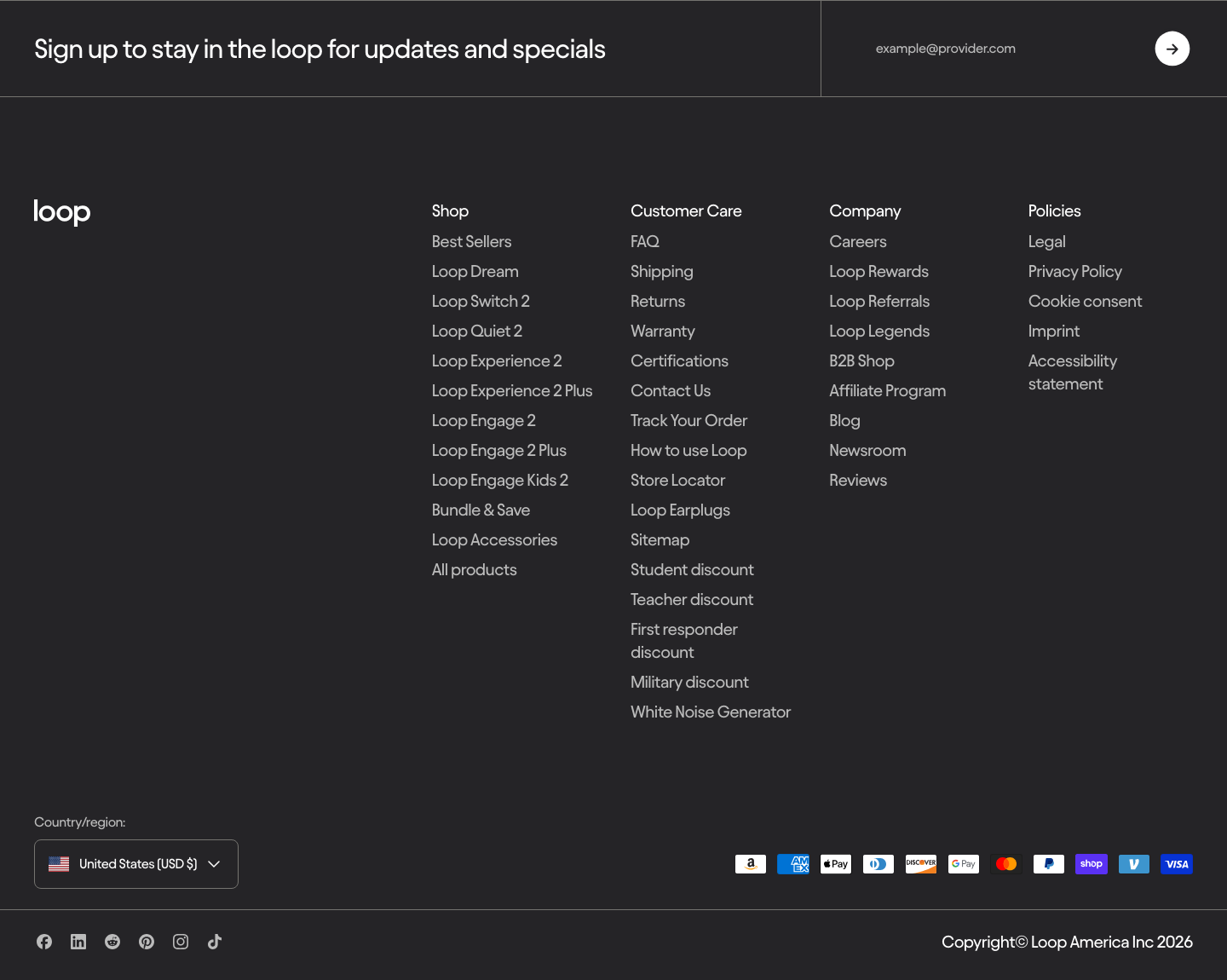1227x980 pixels.
Task: Click the Venmo payment icon
Action: [1134, 864]
